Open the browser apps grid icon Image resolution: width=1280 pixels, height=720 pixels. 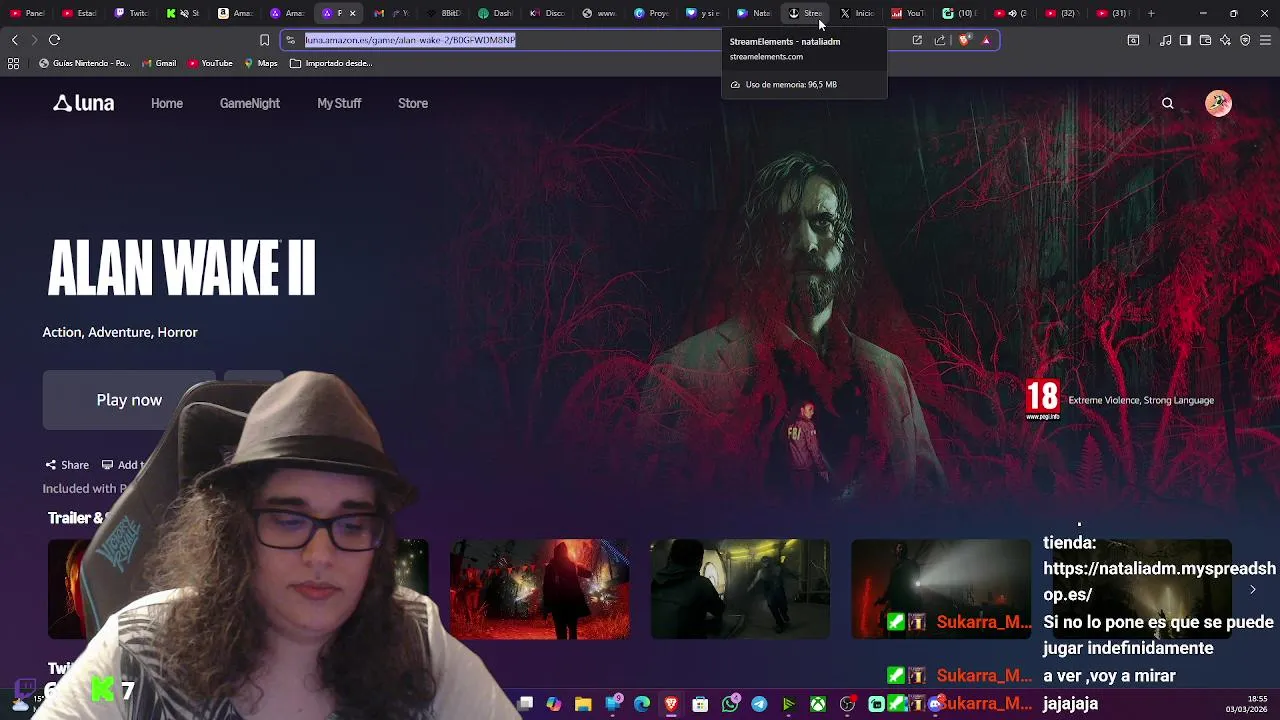(13, 63)
